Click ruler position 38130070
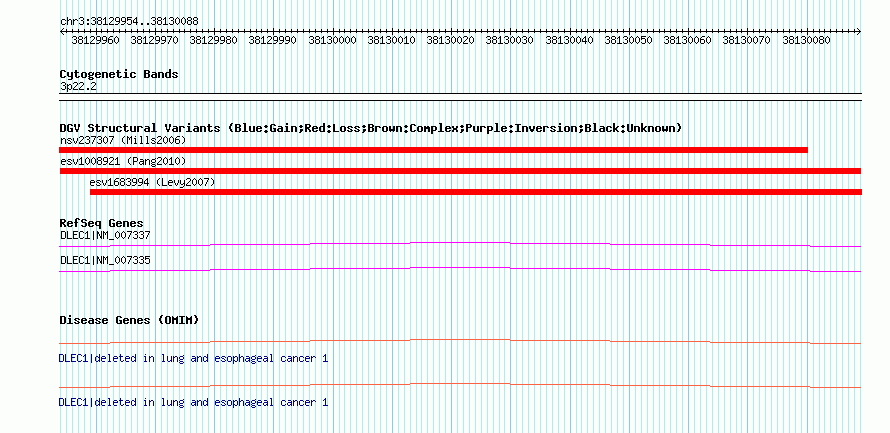 click(747, 40)
